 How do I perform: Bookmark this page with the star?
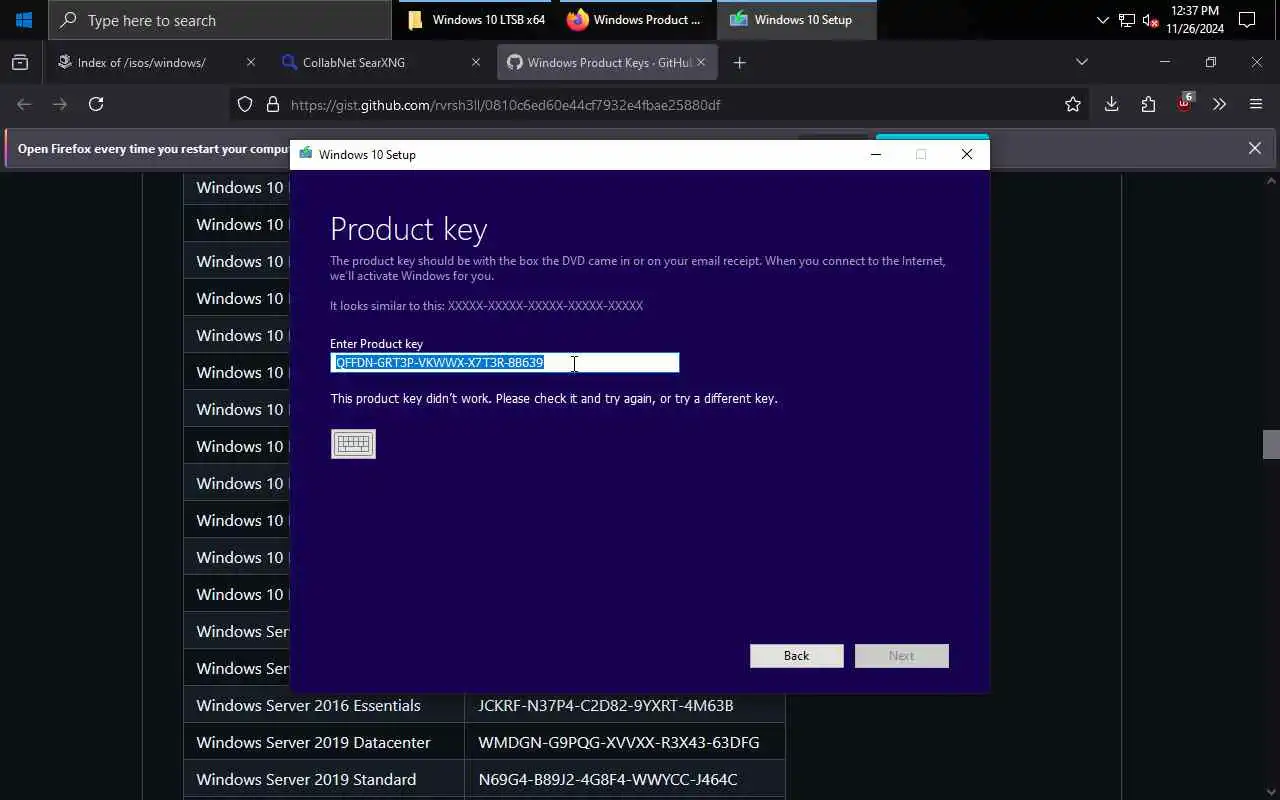click(1073, 104)
